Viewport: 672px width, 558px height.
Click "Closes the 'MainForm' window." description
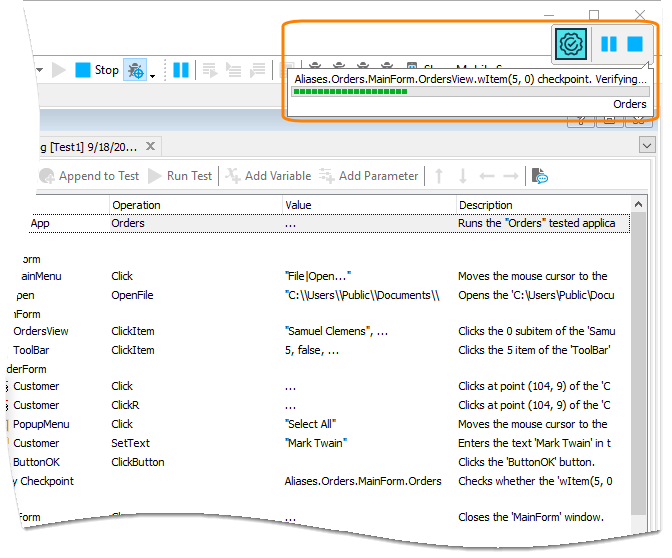tap(531, 517)
